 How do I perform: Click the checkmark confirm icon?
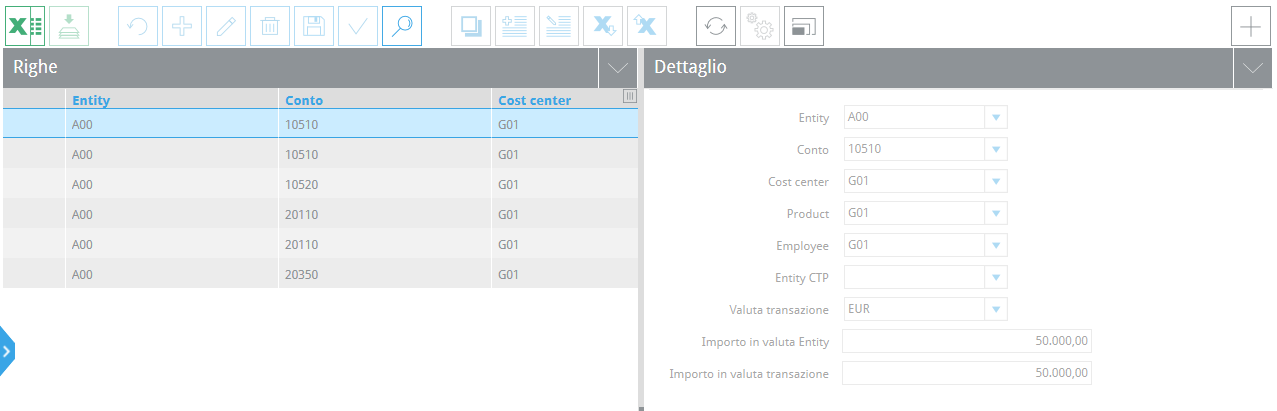358,26
